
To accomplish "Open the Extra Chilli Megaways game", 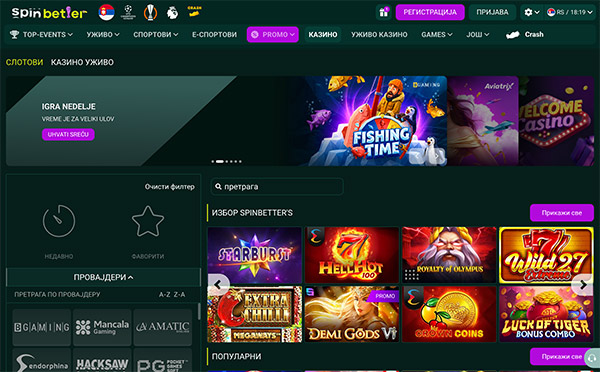I will click(254, 314).
